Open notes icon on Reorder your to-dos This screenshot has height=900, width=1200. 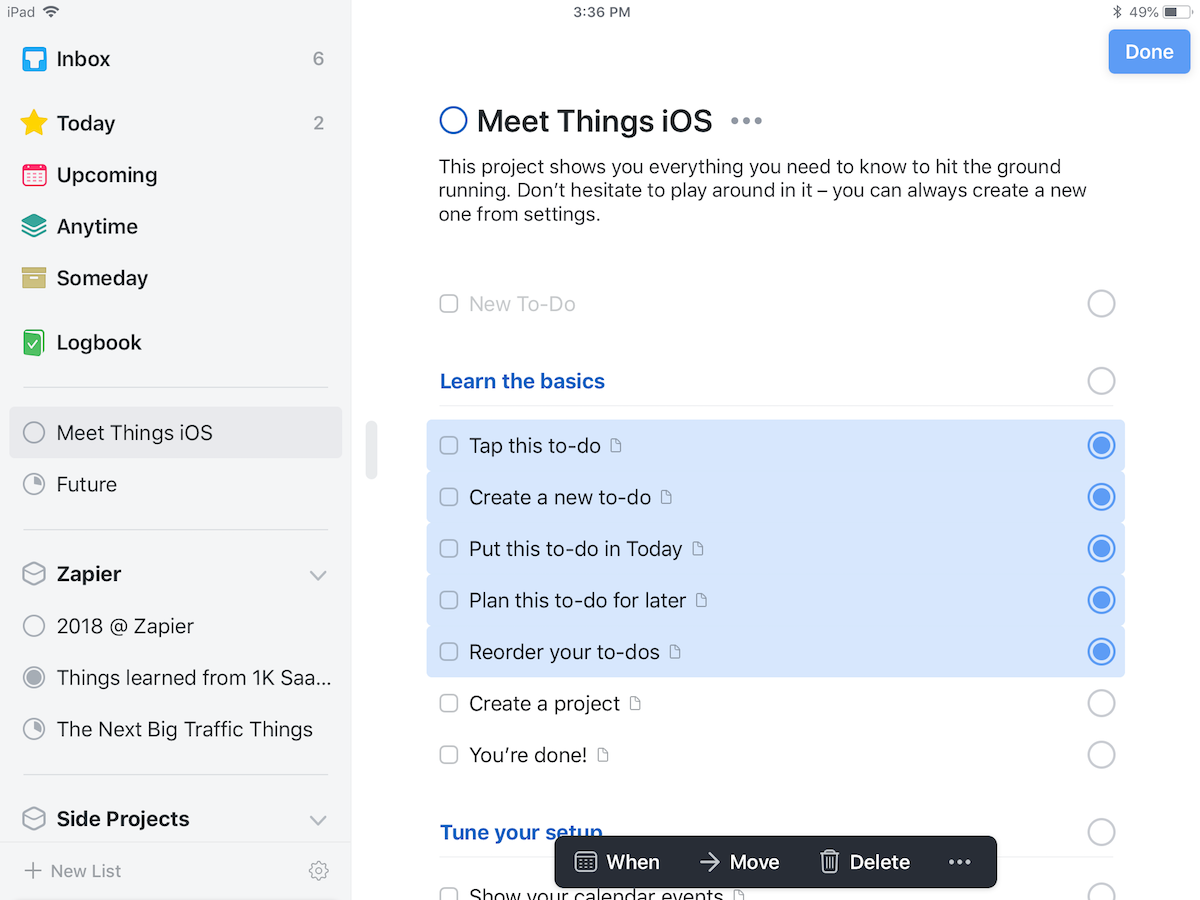(675, 652)
